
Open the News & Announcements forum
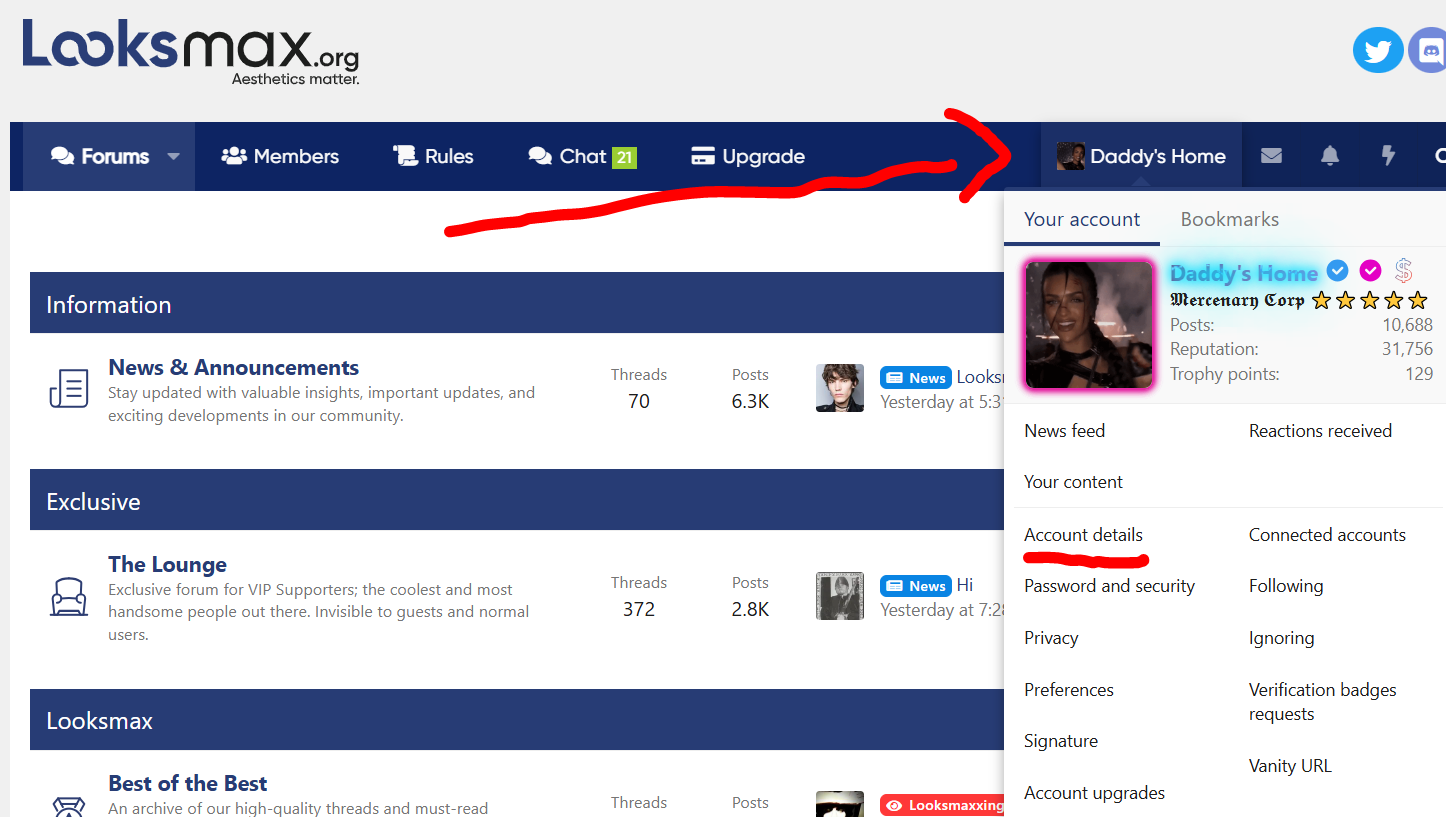(x=233, y=367)
